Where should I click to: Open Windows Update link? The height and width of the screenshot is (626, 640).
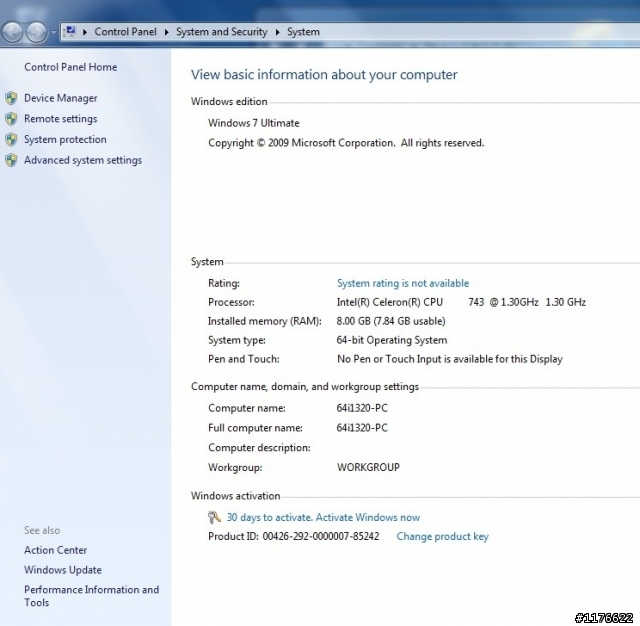point(63,570)
